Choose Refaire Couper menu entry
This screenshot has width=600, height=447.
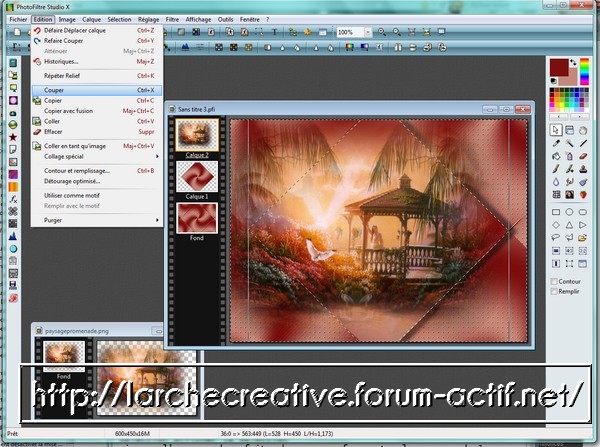tap(96, 41)
